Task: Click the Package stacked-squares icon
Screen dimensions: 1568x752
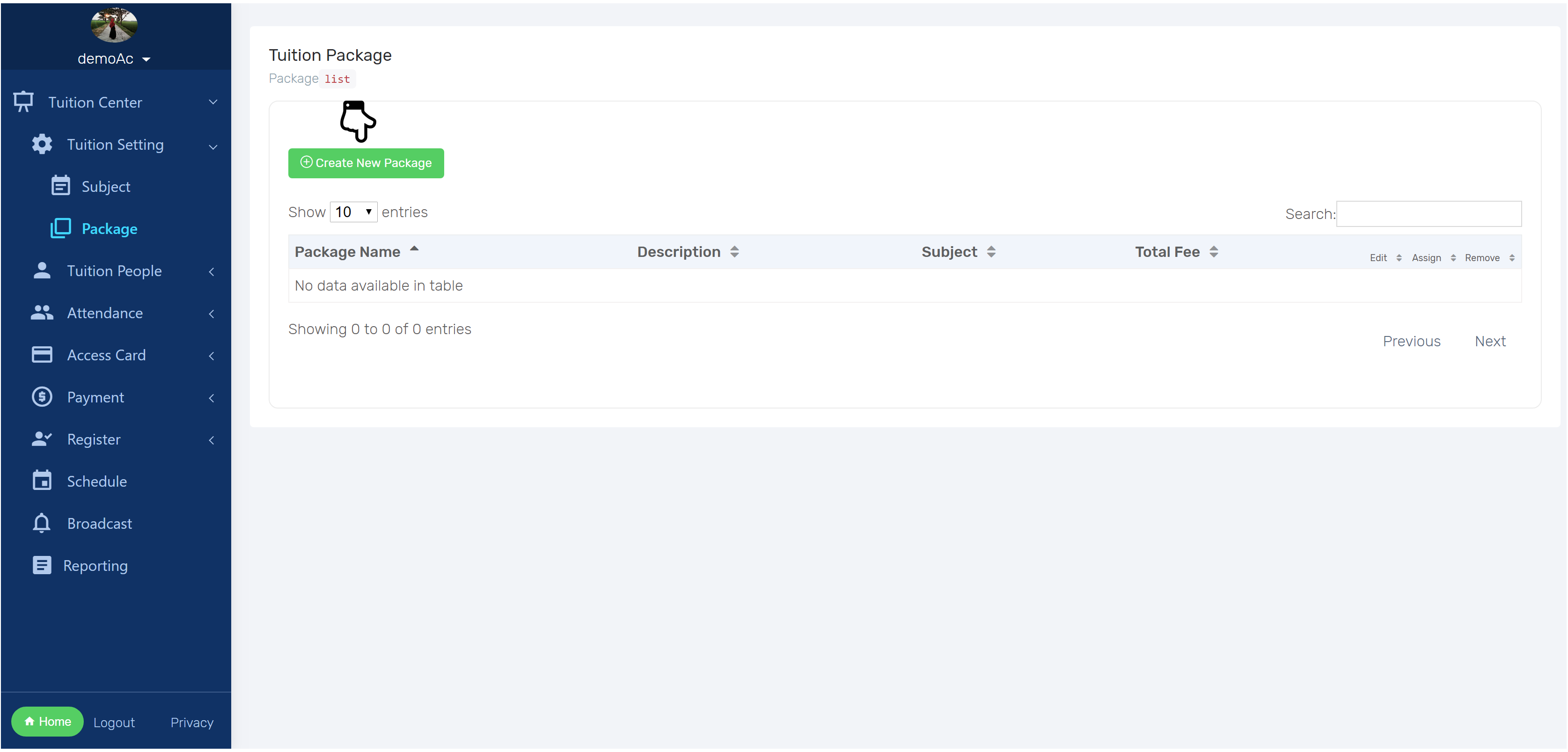Action: click(61, 228)
